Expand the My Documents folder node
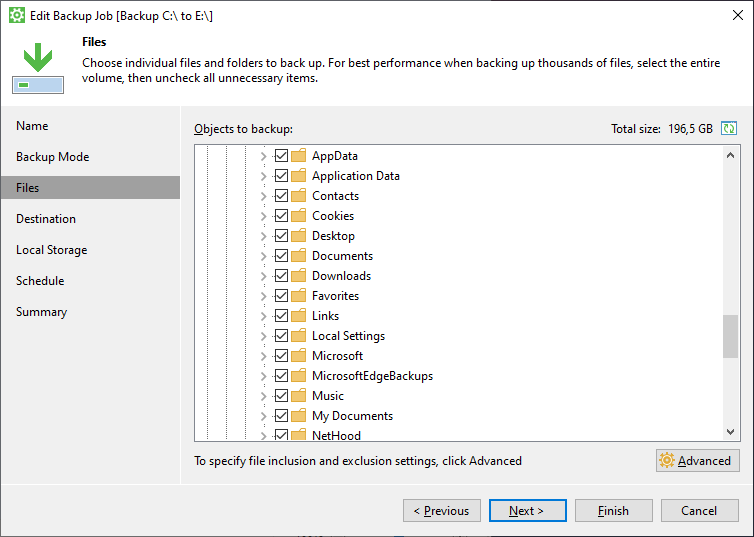 click(x=264, y=416)
